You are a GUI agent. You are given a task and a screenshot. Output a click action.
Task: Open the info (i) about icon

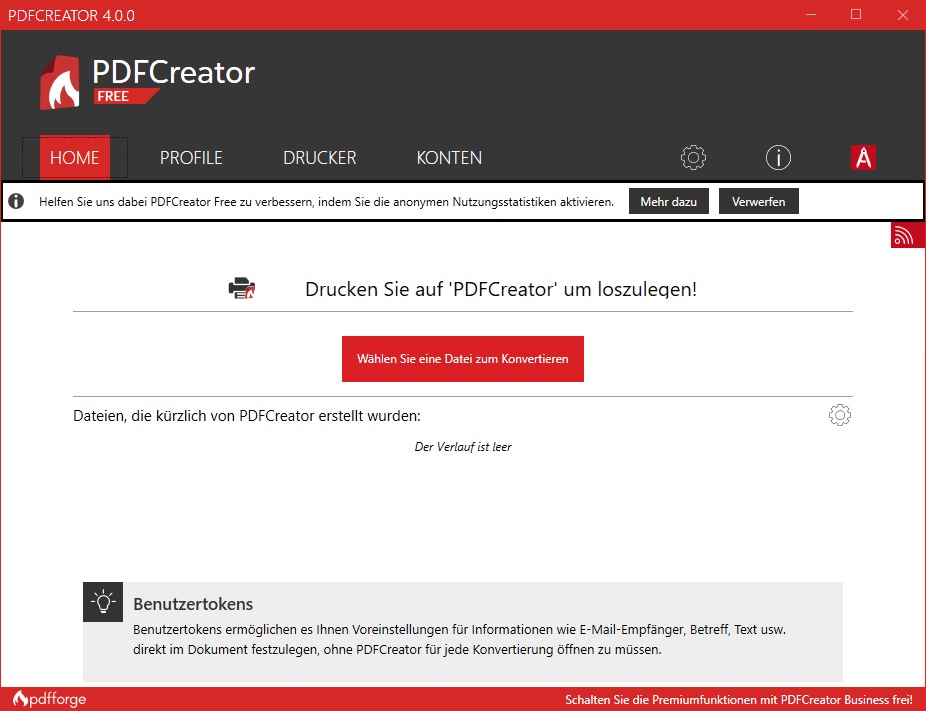(778, 158)
